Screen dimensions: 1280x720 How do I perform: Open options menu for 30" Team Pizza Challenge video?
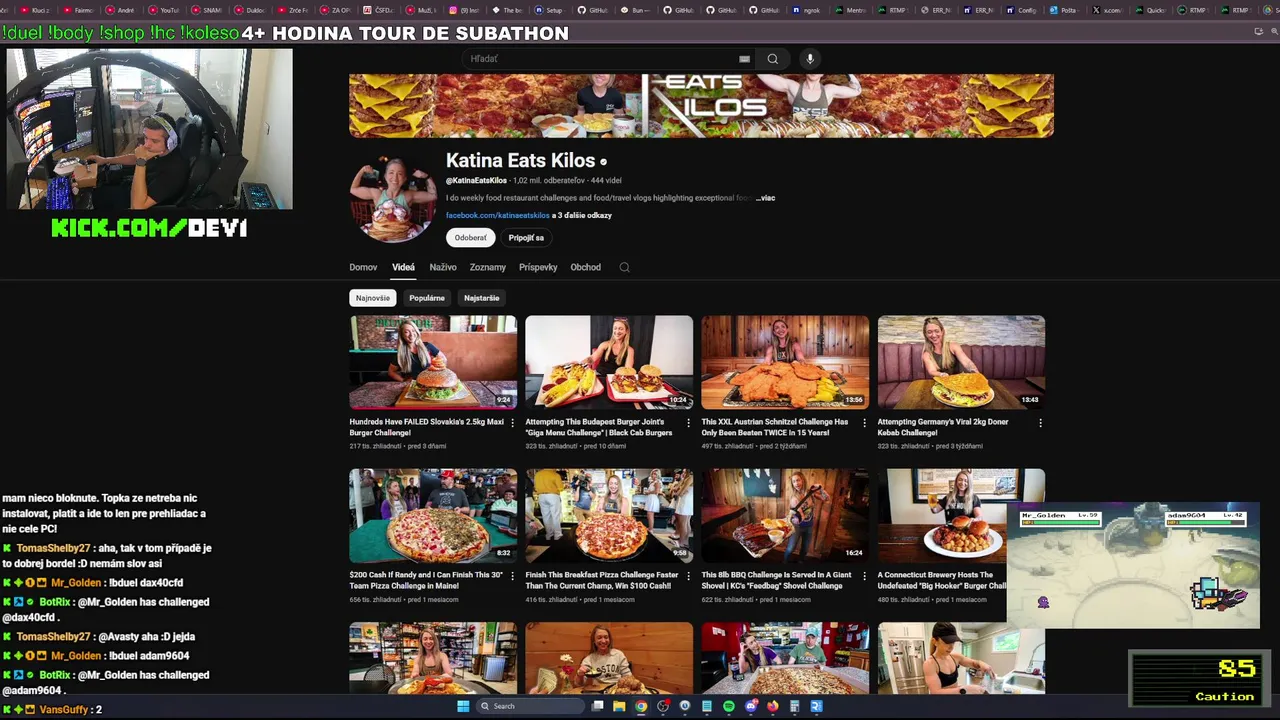[x=513, y=576]
